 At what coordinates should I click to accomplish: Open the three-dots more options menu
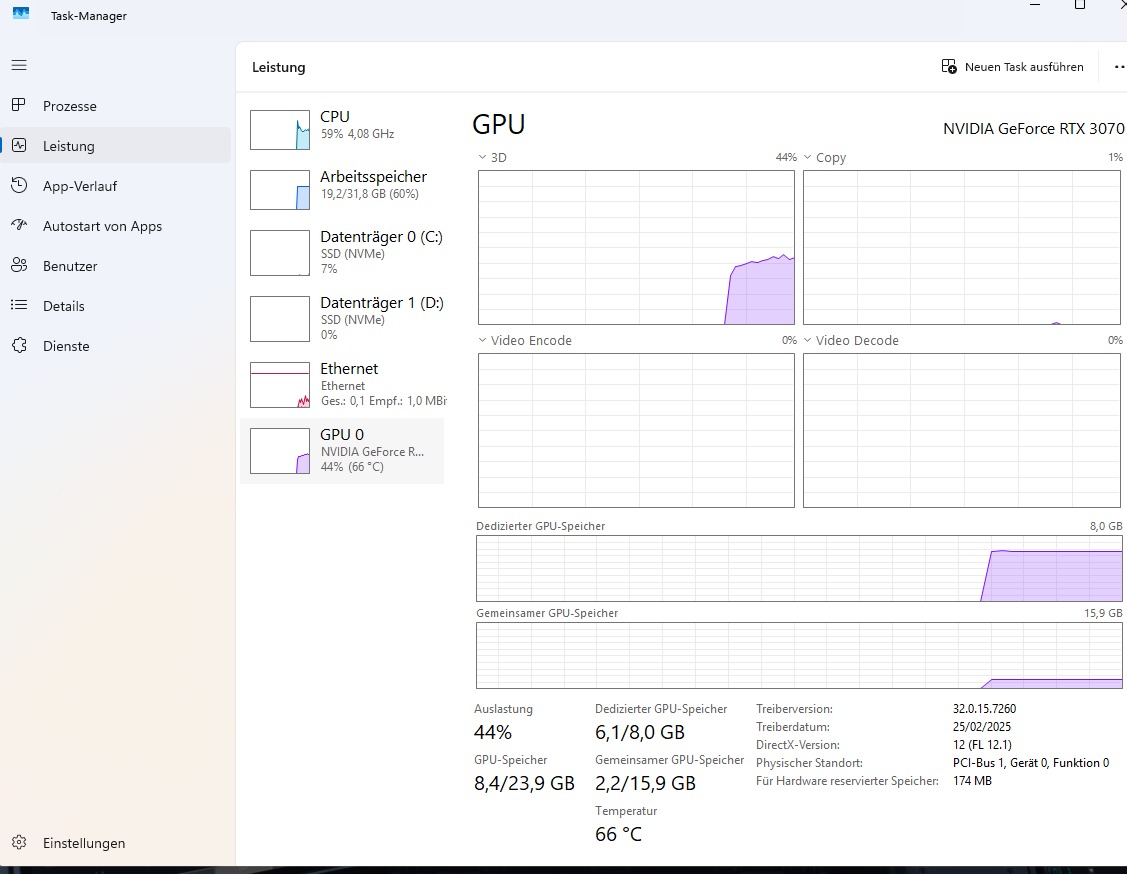click(x=1119, y=67)
